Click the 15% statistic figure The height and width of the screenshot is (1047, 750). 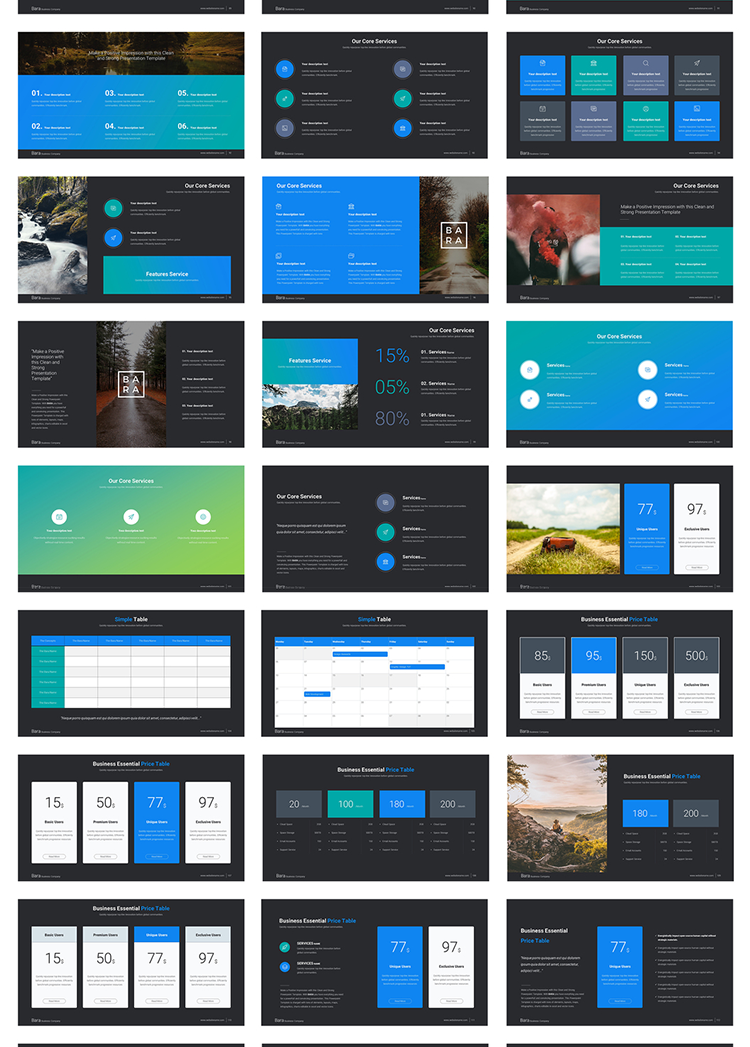[392, 355]
